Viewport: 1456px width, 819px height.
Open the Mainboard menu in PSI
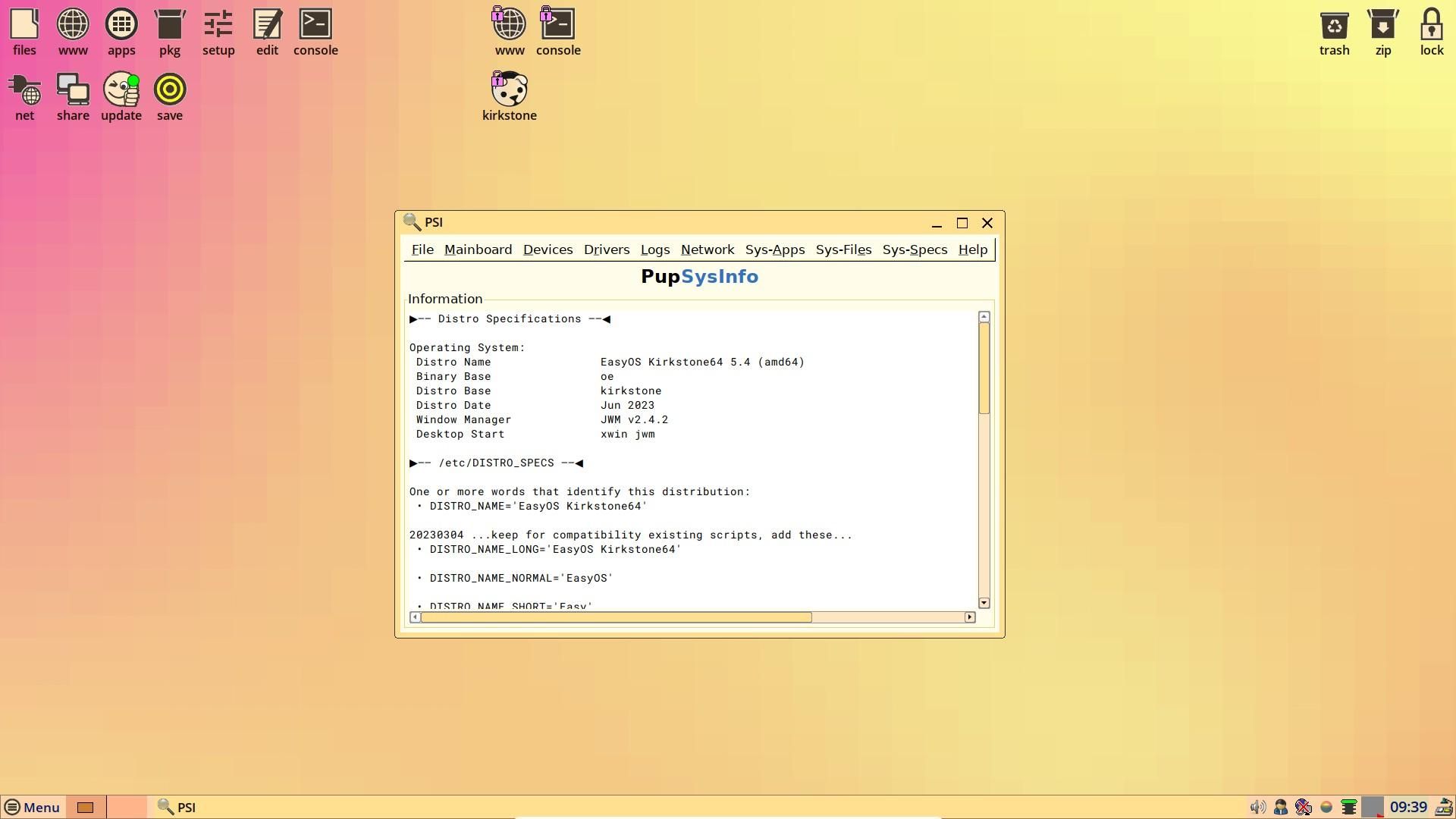[478, 249]
